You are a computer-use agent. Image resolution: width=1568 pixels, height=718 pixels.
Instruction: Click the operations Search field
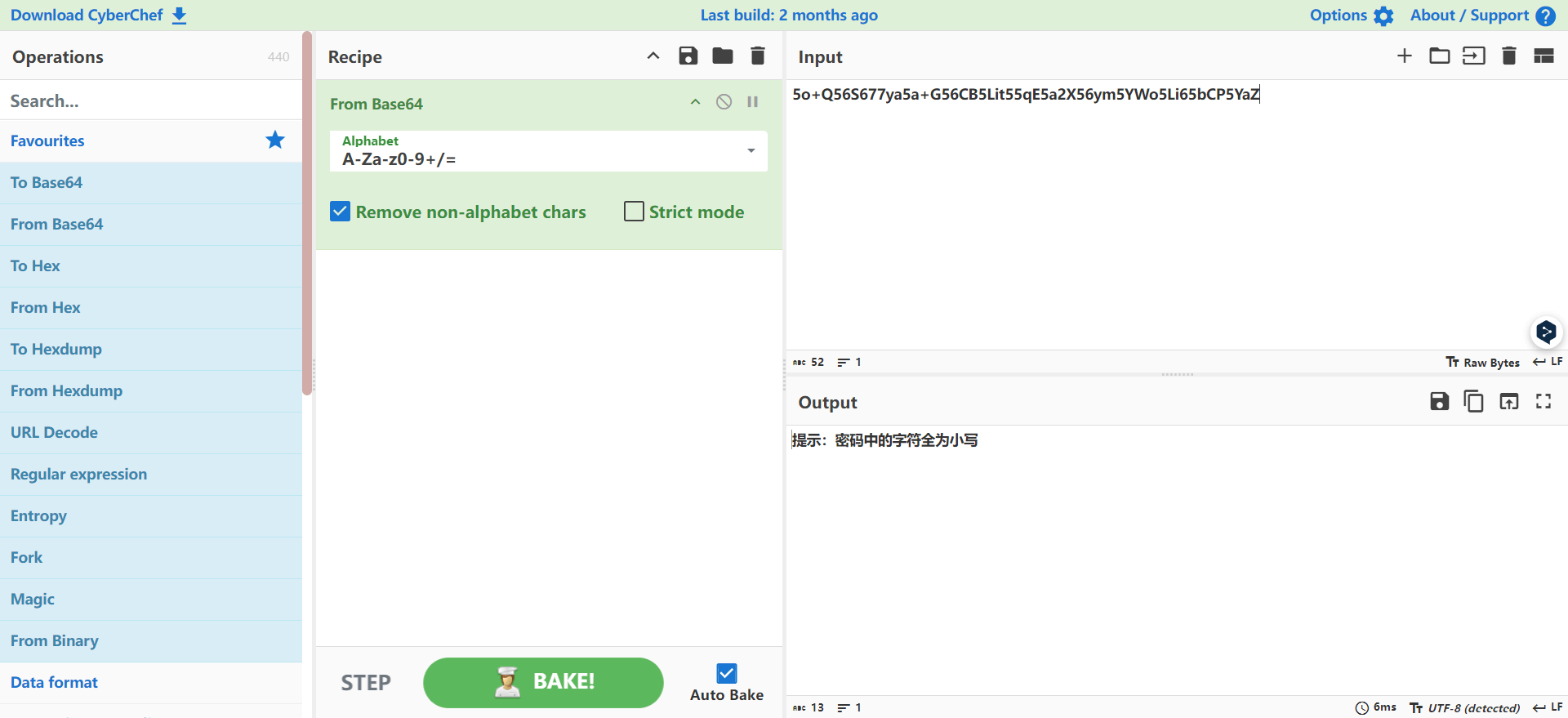(x=151, y=100)
